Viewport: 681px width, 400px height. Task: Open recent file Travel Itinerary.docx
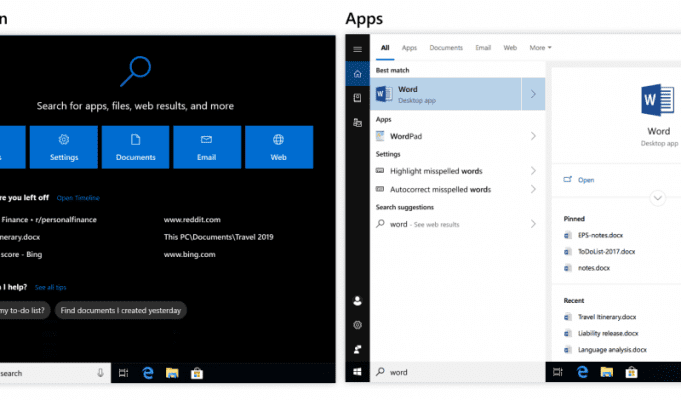(x=607, y=317)
